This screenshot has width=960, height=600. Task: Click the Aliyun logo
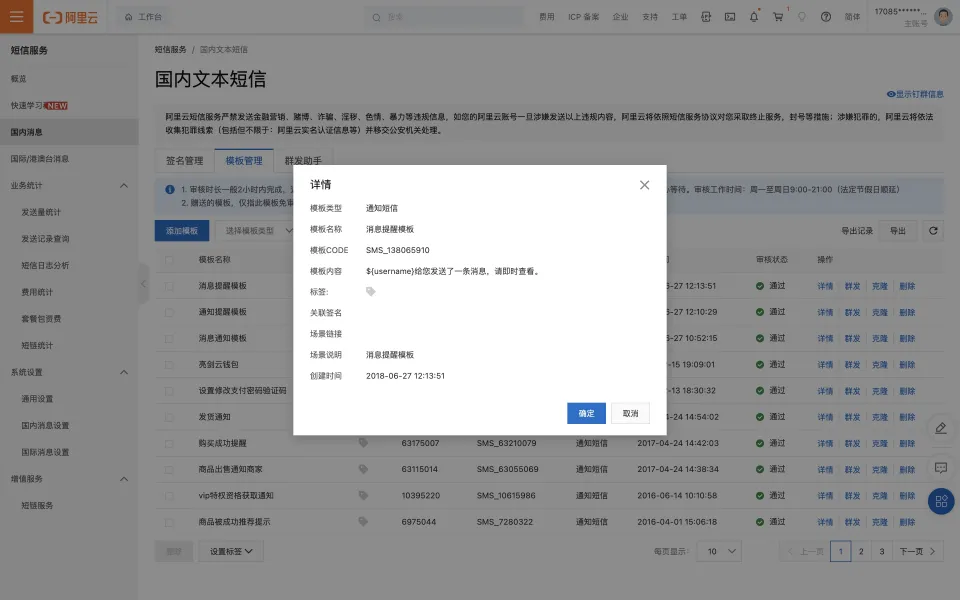click(x=70, y=17)
